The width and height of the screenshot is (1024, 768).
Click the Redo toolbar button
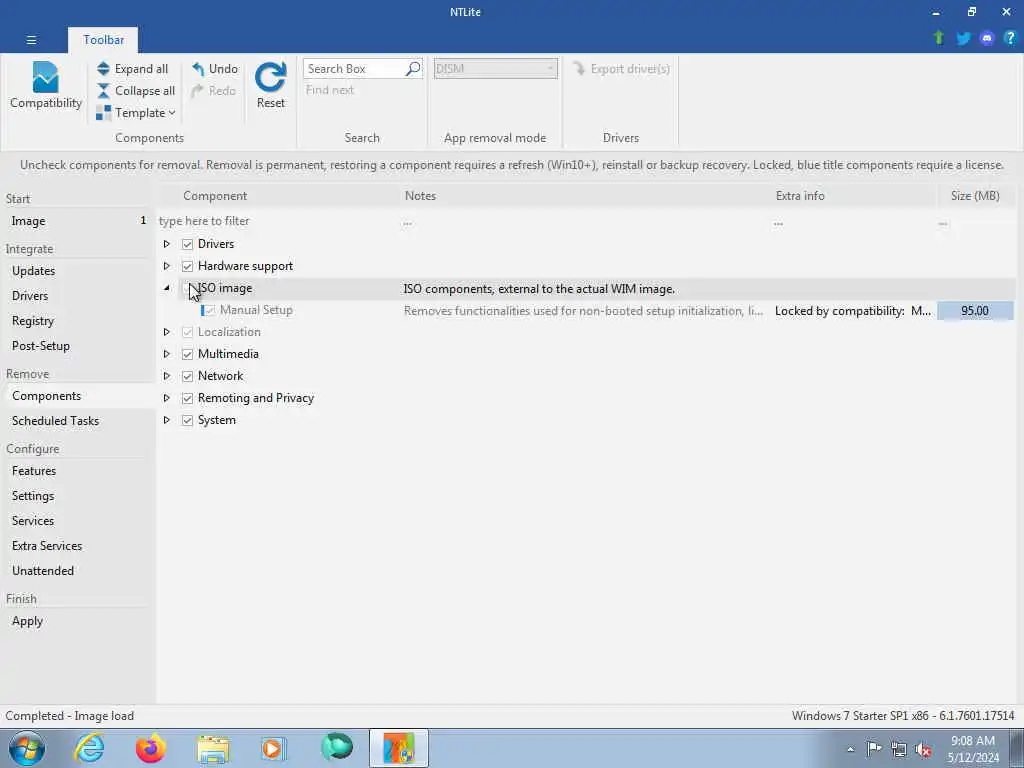213,91
